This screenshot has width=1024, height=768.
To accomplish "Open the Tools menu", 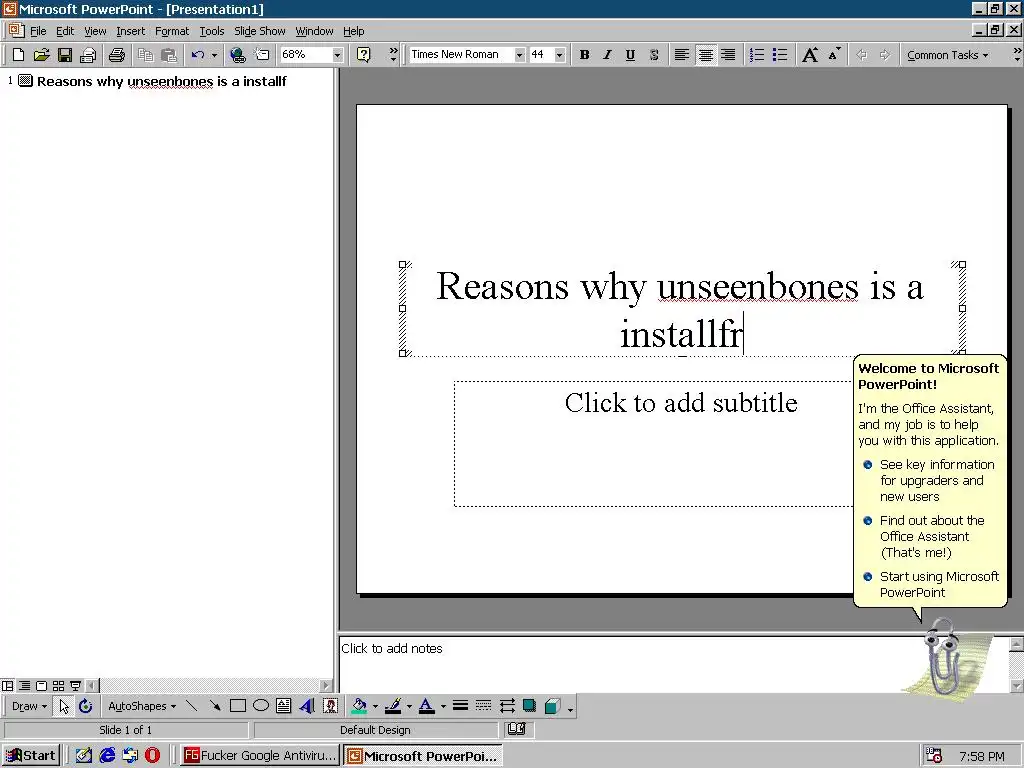I will (x=212, y=31).
